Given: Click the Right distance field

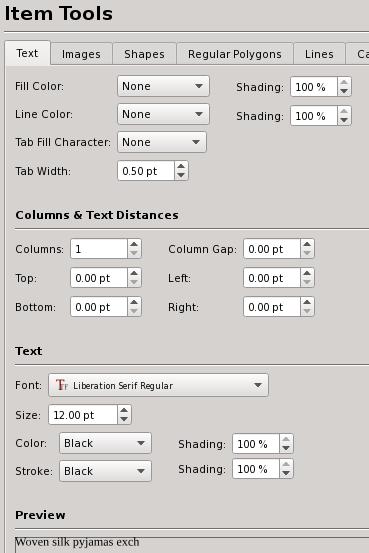Looking at the screenshot, I should [272, 307].
